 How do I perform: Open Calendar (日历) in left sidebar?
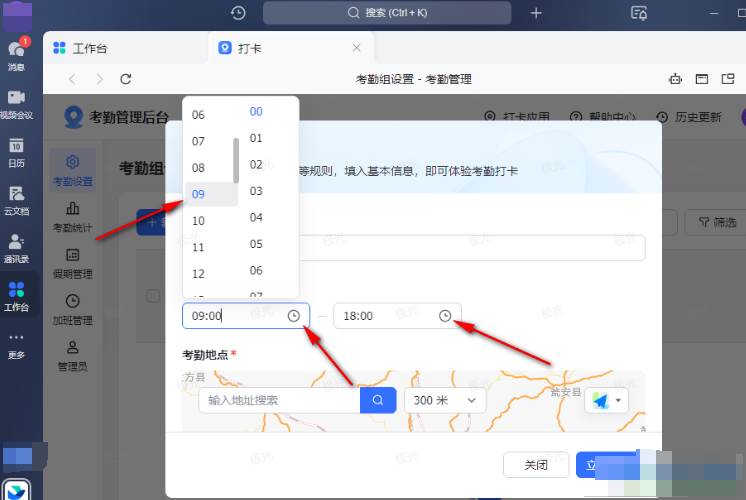17,152
